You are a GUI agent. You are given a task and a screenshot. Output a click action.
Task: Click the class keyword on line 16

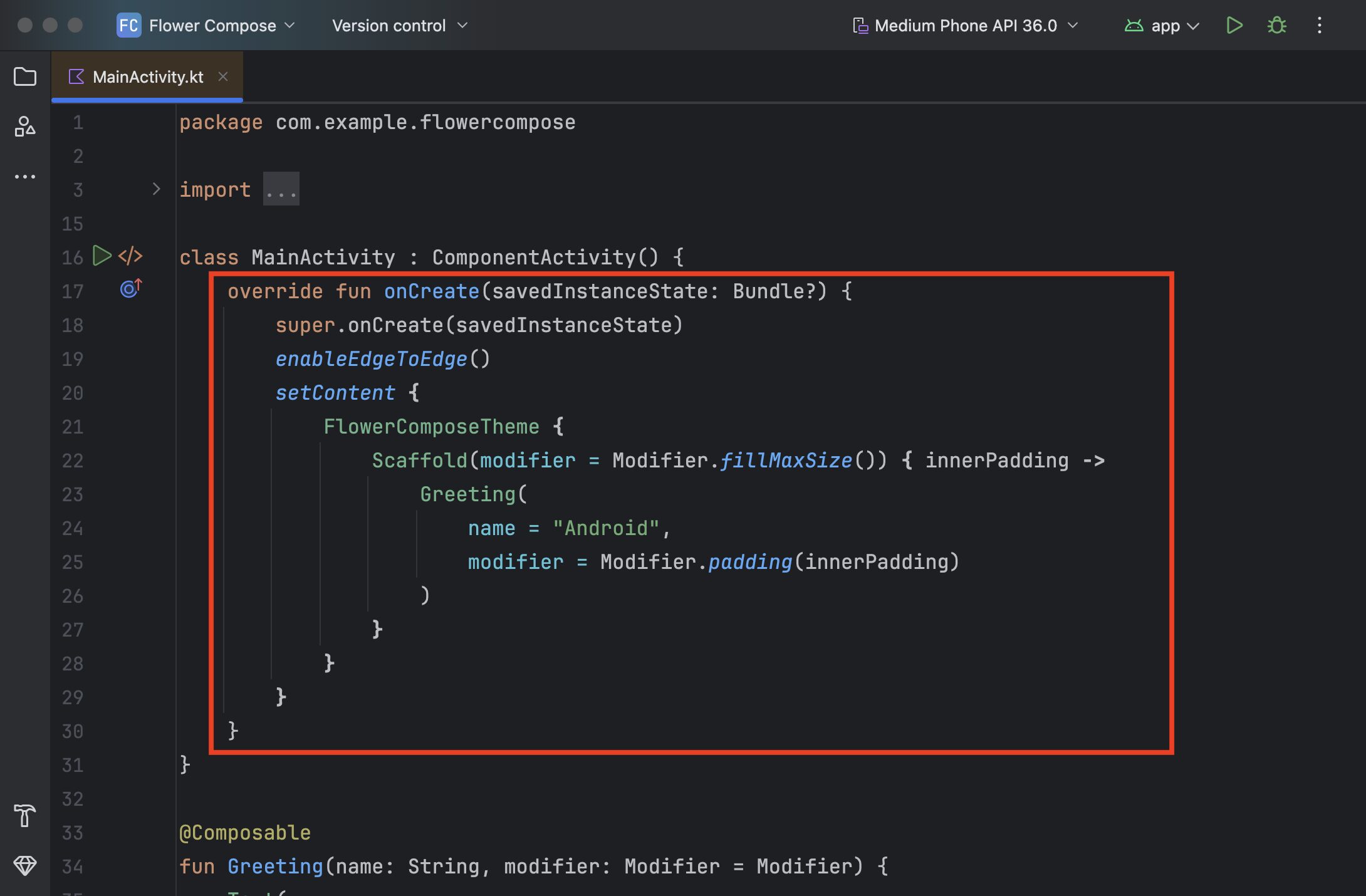pos(209,258)
